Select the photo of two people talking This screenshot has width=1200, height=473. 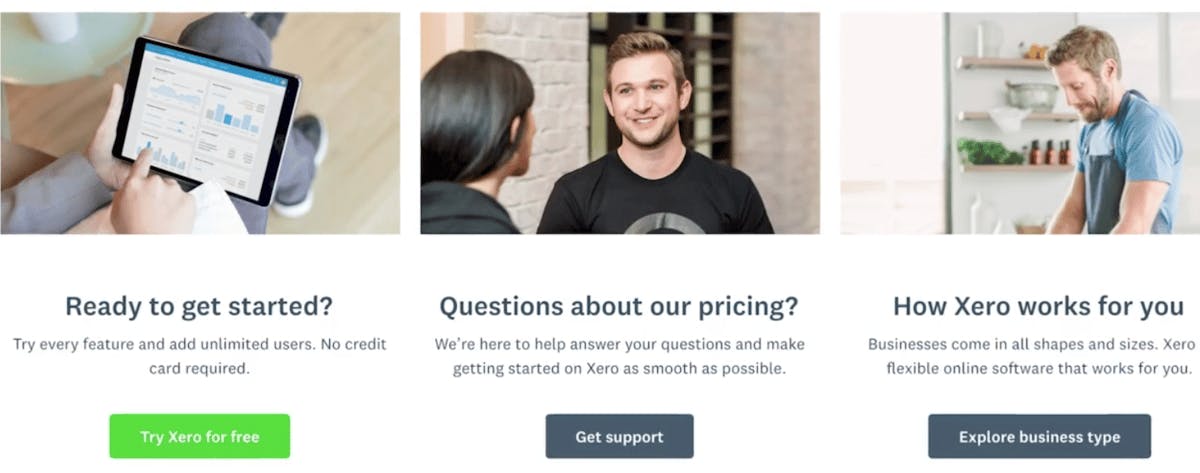coord(620,123)
